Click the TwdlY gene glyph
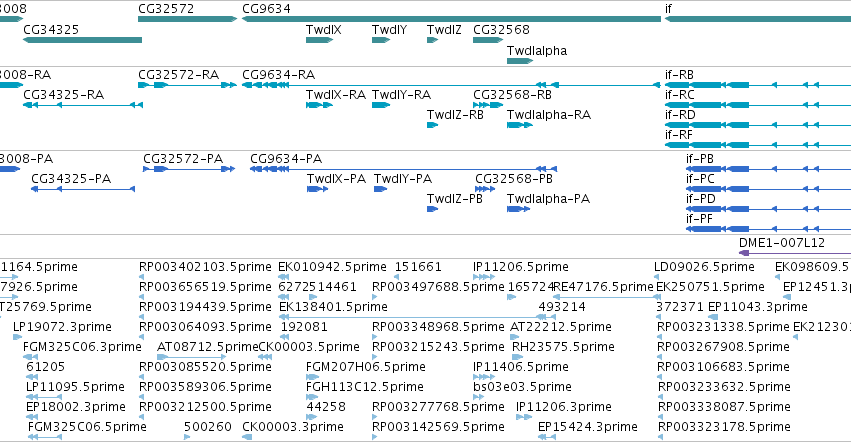The image size is (851, 442). coord(381,40)
